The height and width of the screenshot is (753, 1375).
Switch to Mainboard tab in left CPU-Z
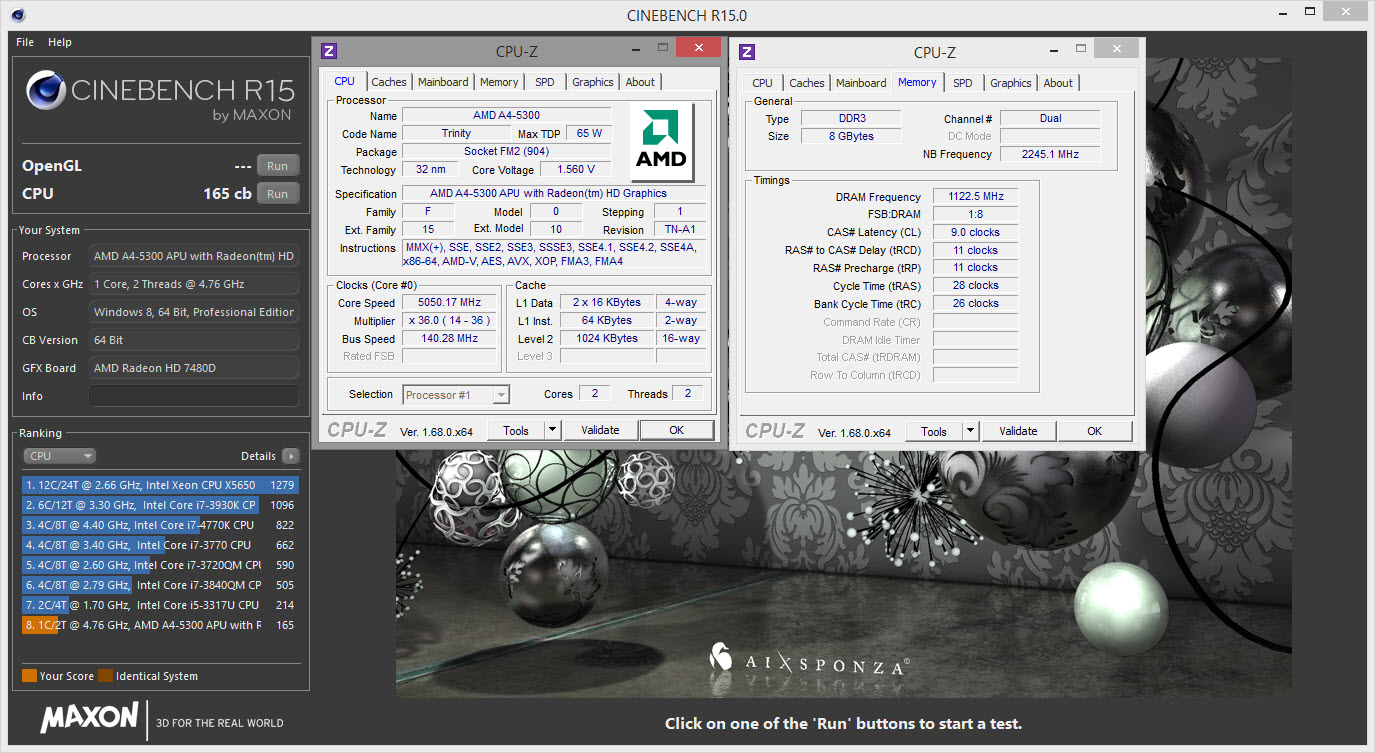pyautogui.click(x=443, y=82)
